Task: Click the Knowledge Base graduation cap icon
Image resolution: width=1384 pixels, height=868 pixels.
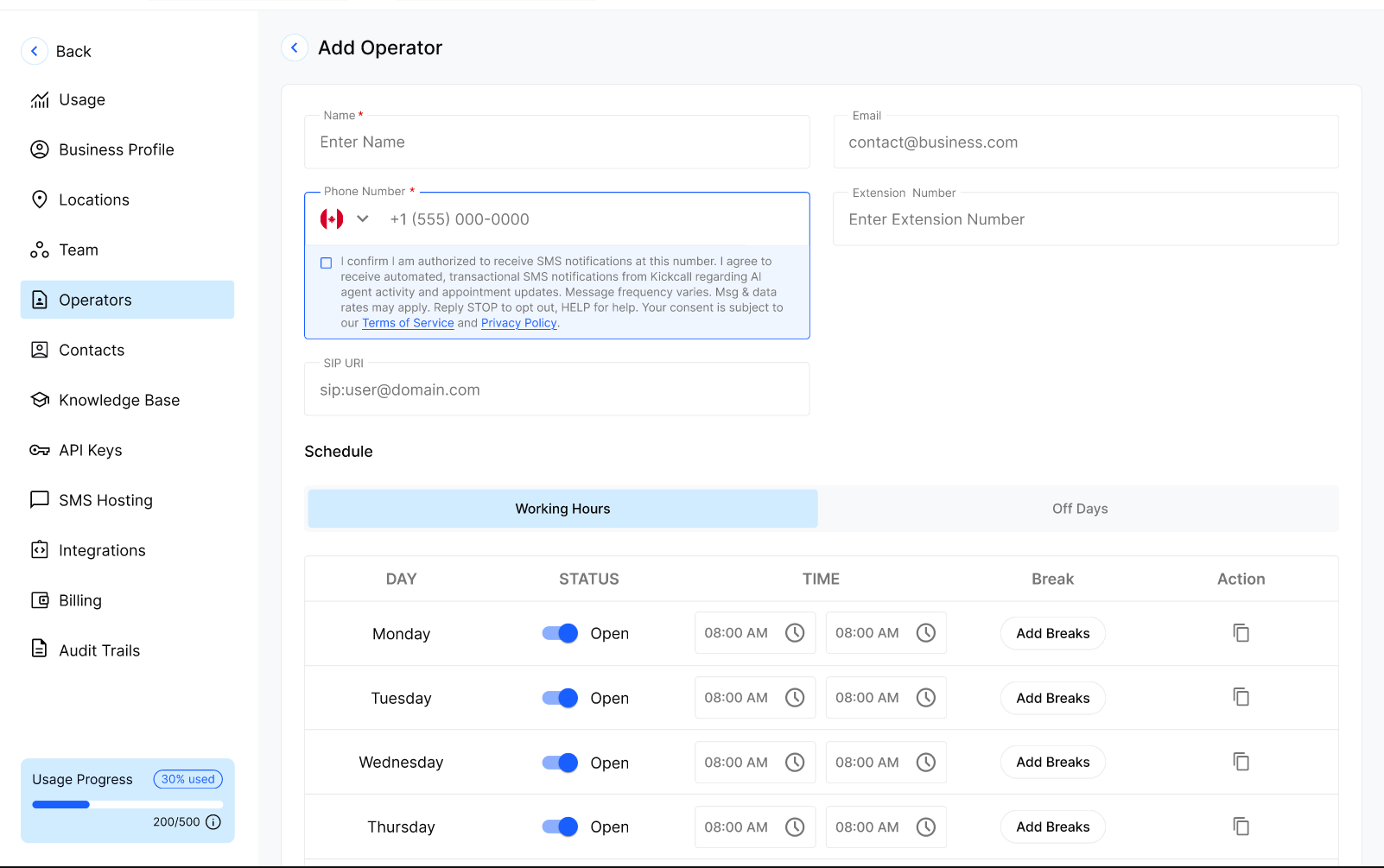Action: click(x=40, y=400)
